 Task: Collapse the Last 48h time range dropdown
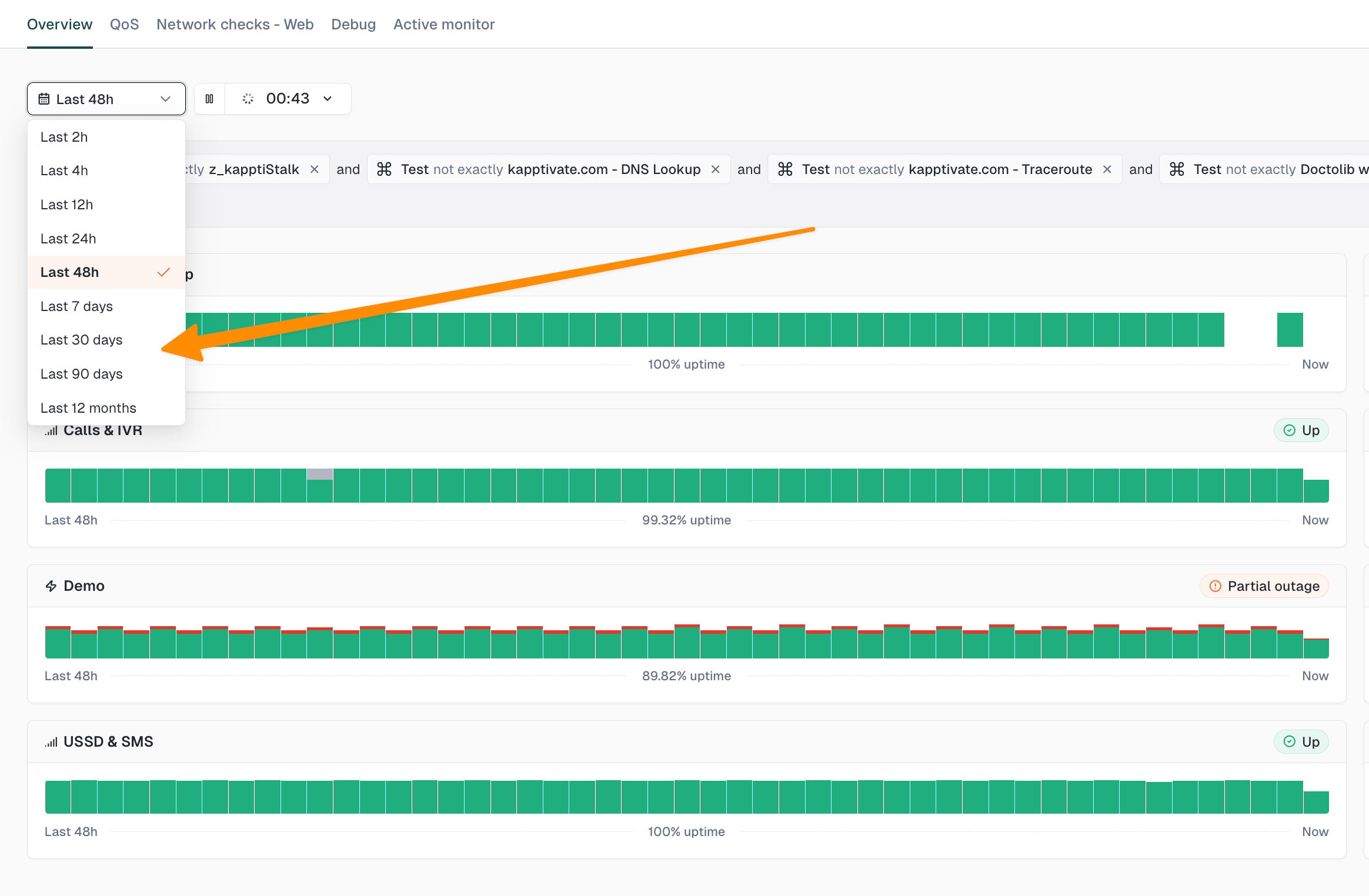pos(106,99)
